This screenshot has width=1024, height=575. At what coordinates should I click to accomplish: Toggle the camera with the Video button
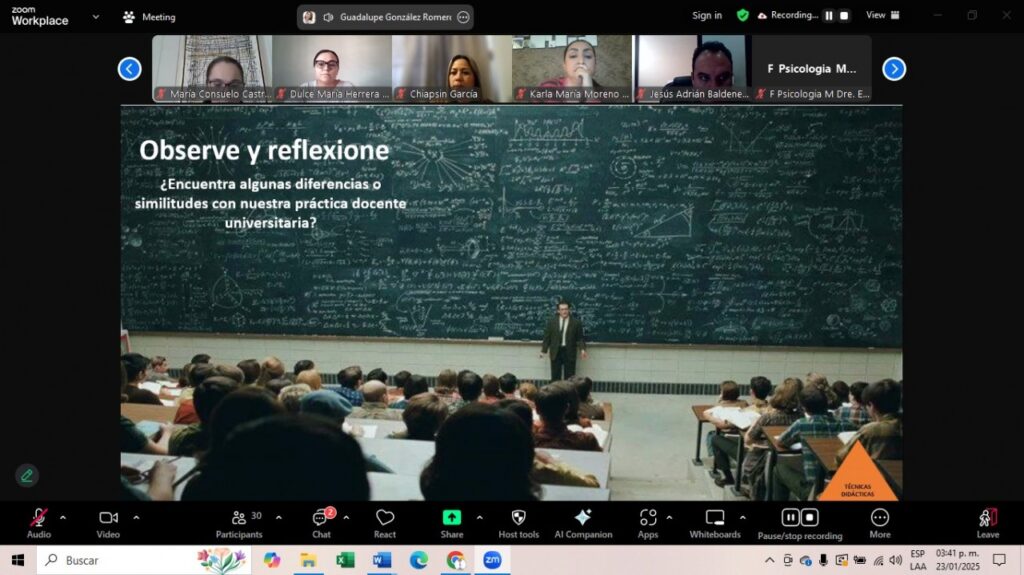point(108,524)
